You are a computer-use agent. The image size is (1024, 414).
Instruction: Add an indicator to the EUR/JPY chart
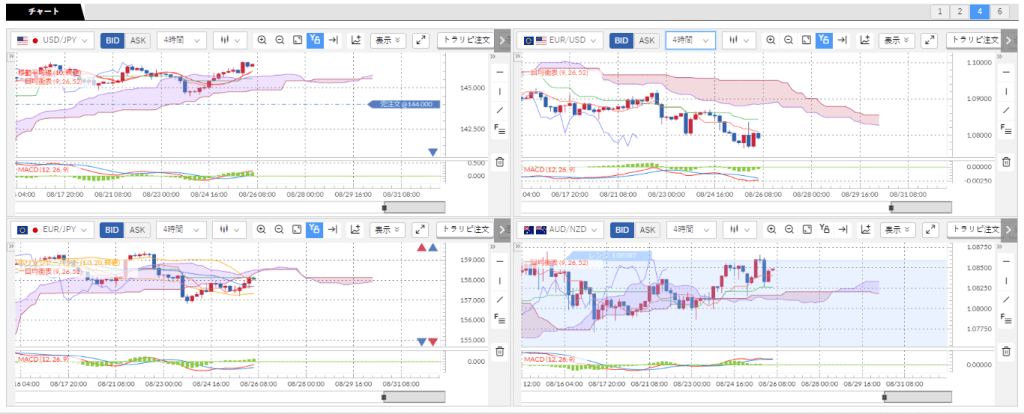[x=355, y=229]
